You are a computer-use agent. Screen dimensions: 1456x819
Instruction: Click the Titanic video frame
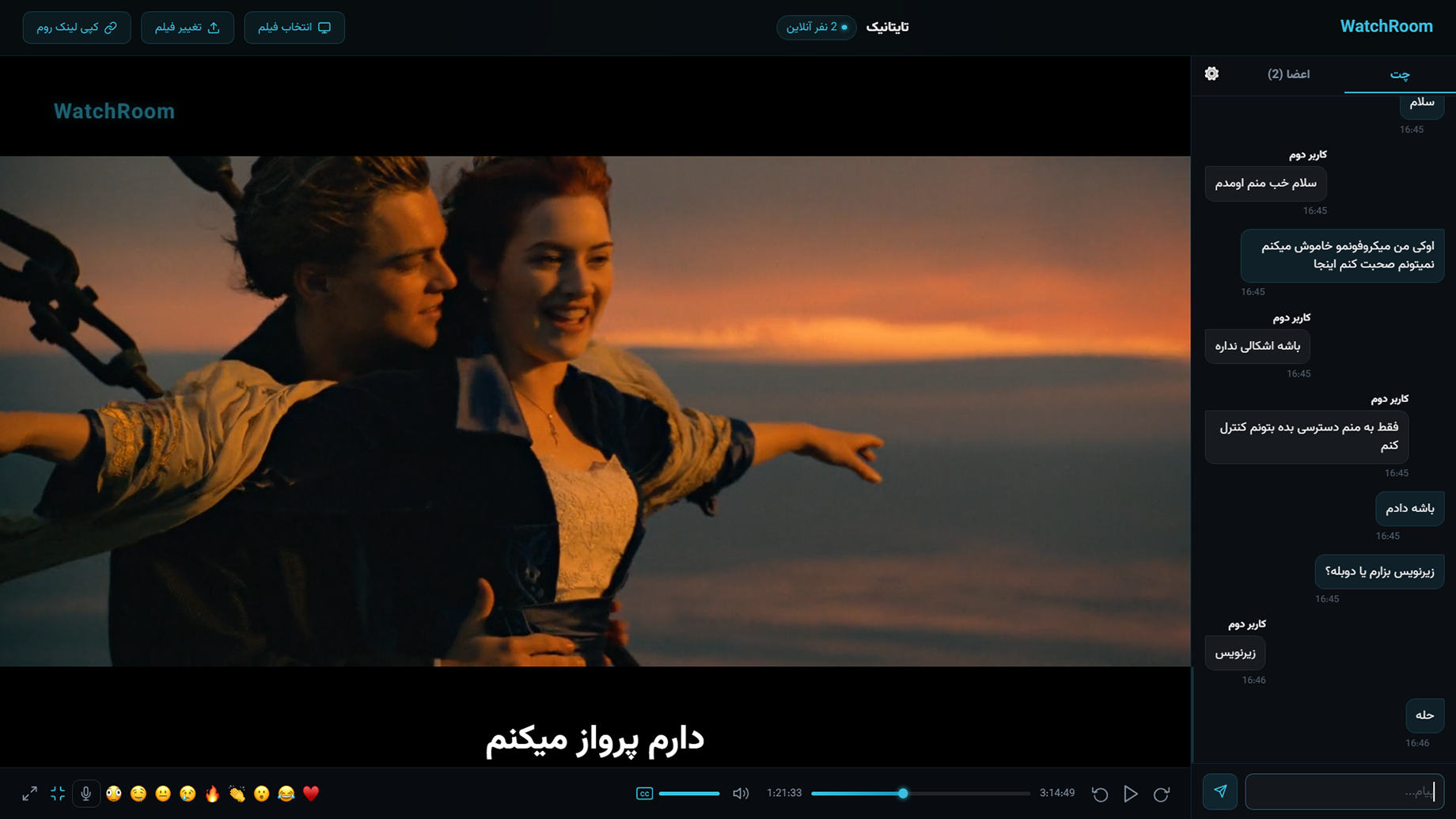(595, 411)
